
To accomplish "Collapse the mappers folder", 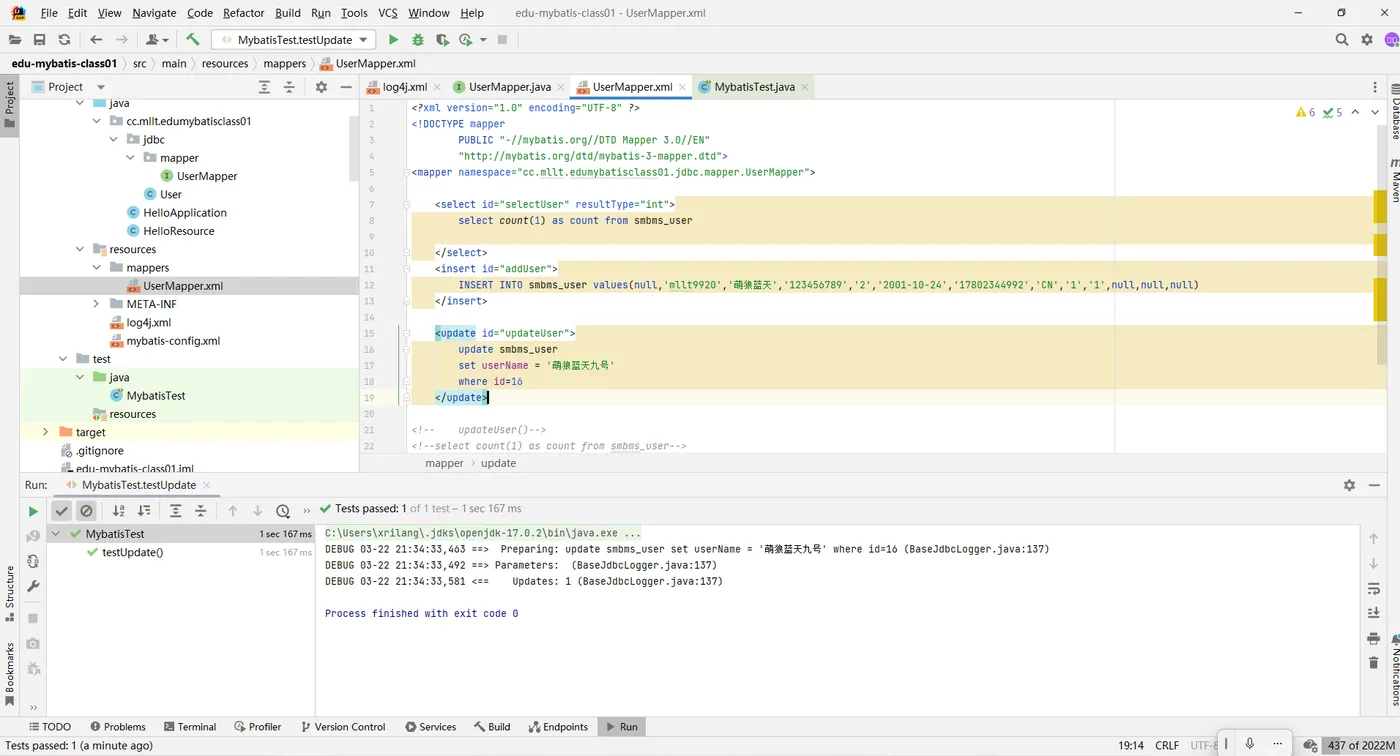I will [96, 268].
